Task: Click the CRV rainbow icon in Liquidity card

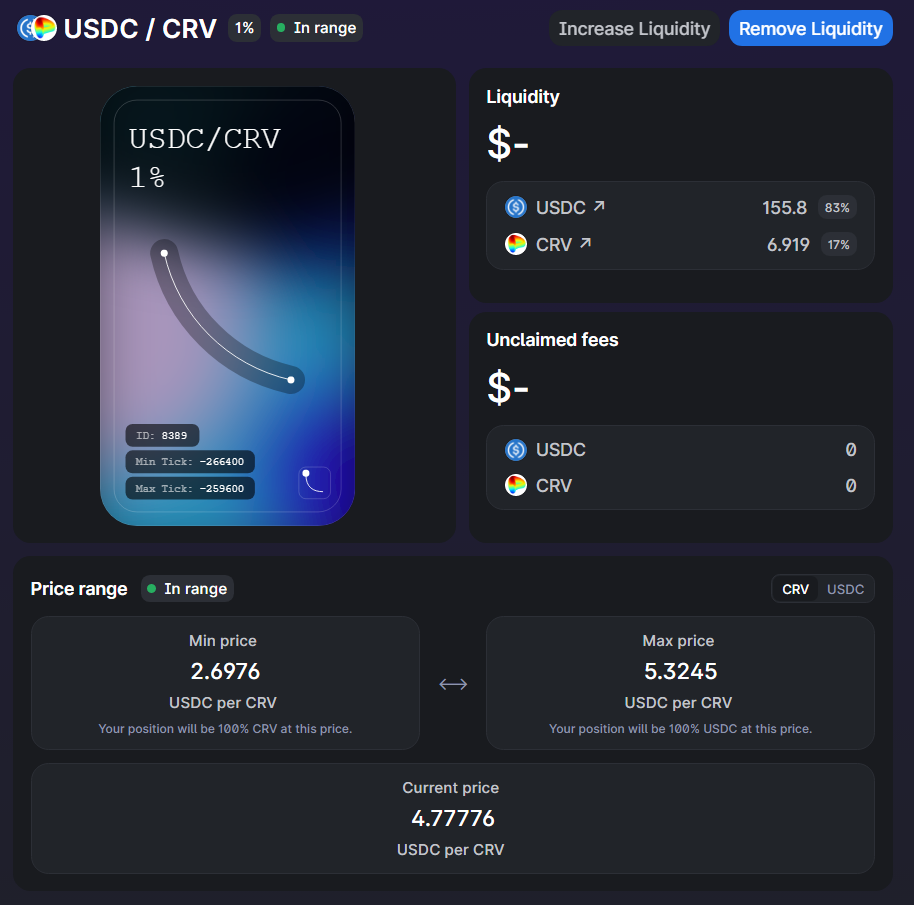Action: (516, 244)
